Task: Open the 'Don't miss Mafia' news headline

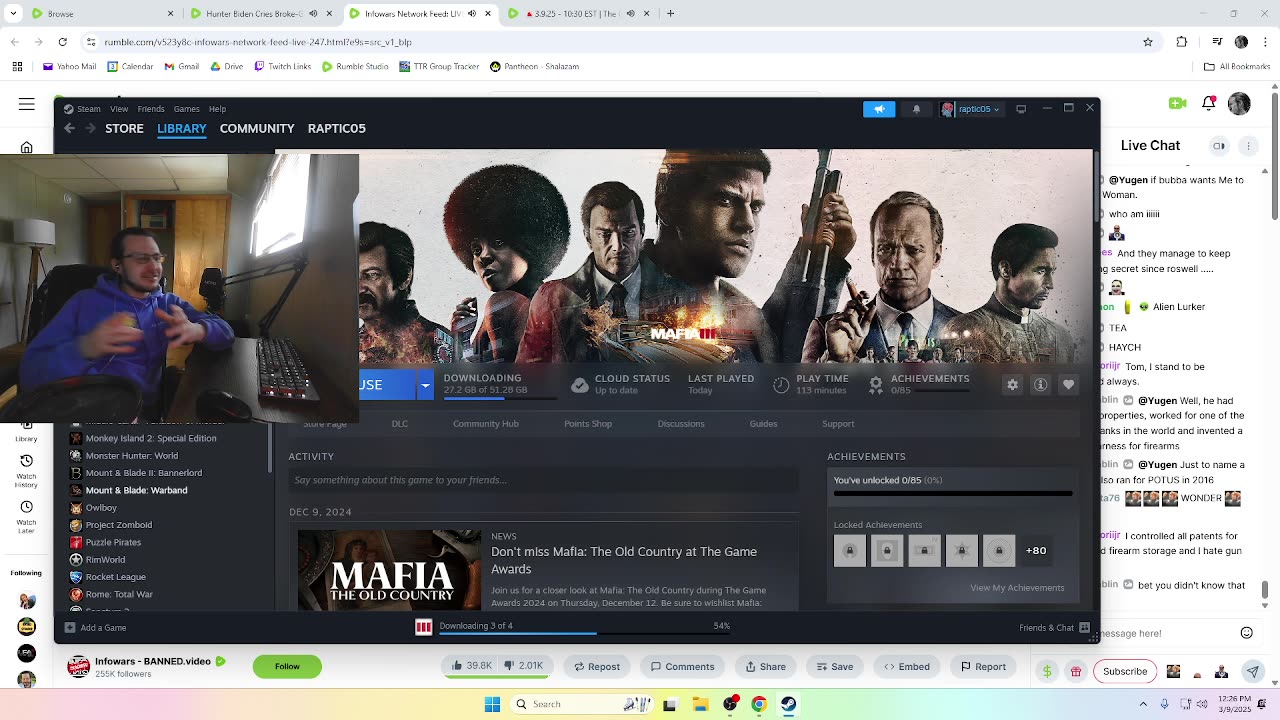Action: [x=624, y=560]
